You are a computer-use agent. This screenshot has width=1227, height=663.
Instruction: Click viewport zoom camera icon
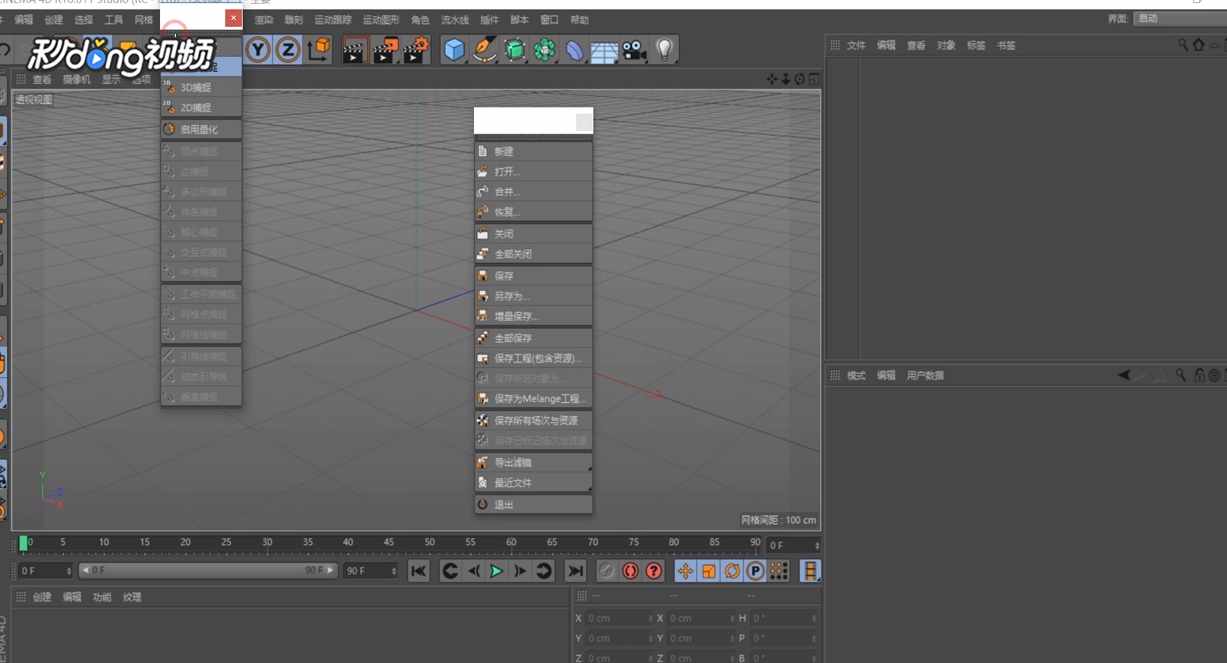(786, 79)
